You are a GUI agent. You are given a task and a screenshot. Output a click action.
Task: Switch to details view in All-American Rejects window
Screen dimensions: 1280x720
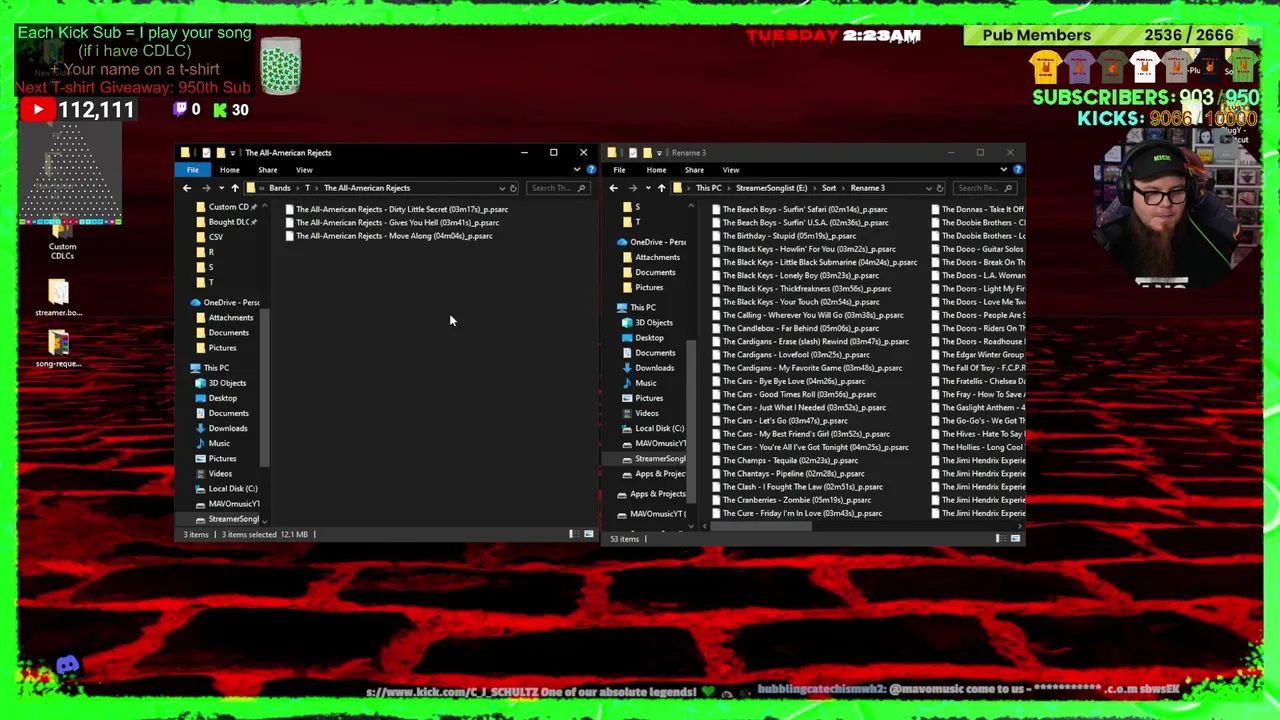pos(574,534)
